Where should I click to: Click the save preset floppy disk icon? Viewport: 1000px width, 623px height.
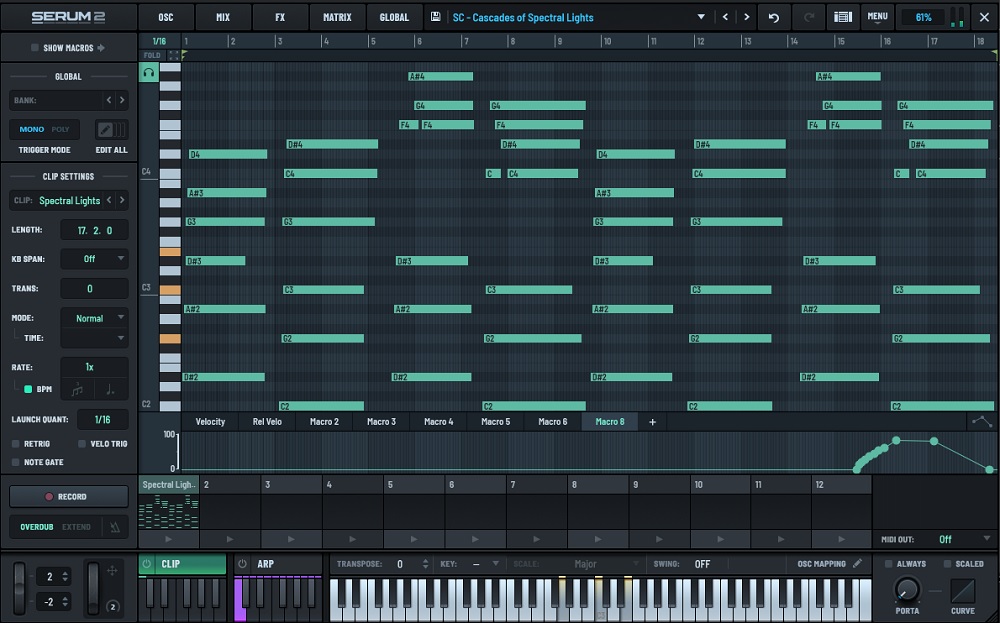click(436, 17)
